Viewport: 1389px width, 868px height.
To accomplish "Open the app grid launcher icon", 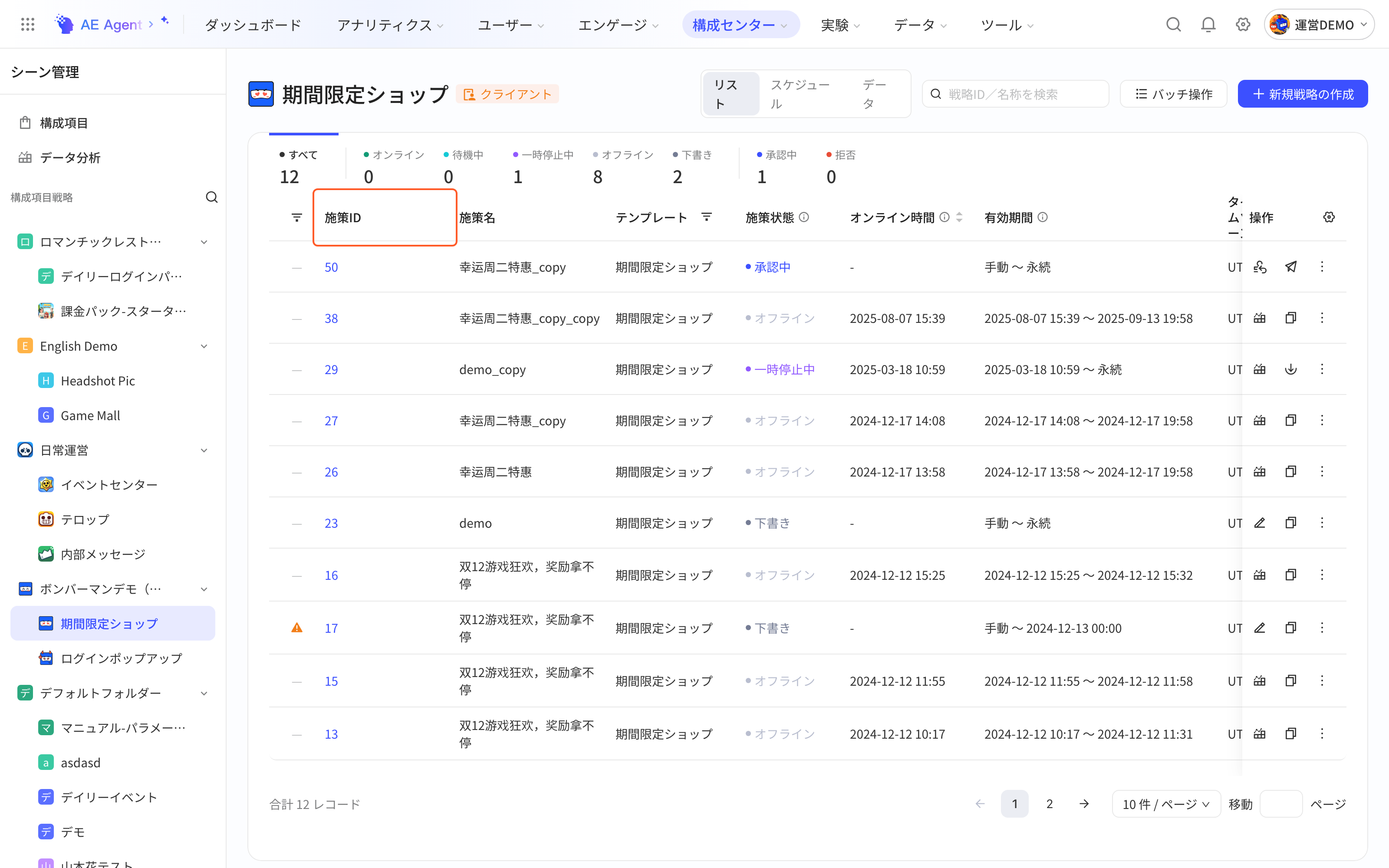I will [27, 25].
